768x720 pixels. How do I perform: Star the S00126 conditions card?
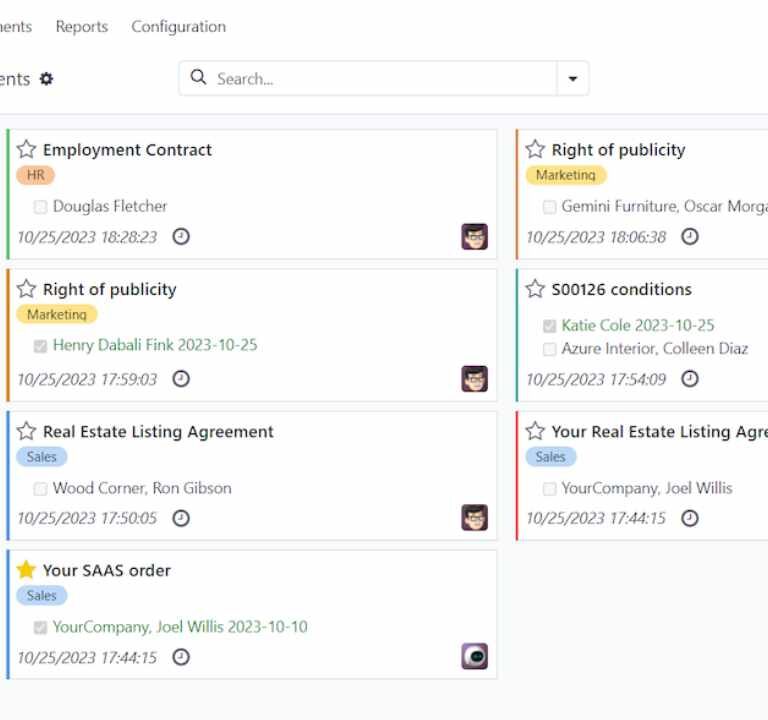point(535,289)
